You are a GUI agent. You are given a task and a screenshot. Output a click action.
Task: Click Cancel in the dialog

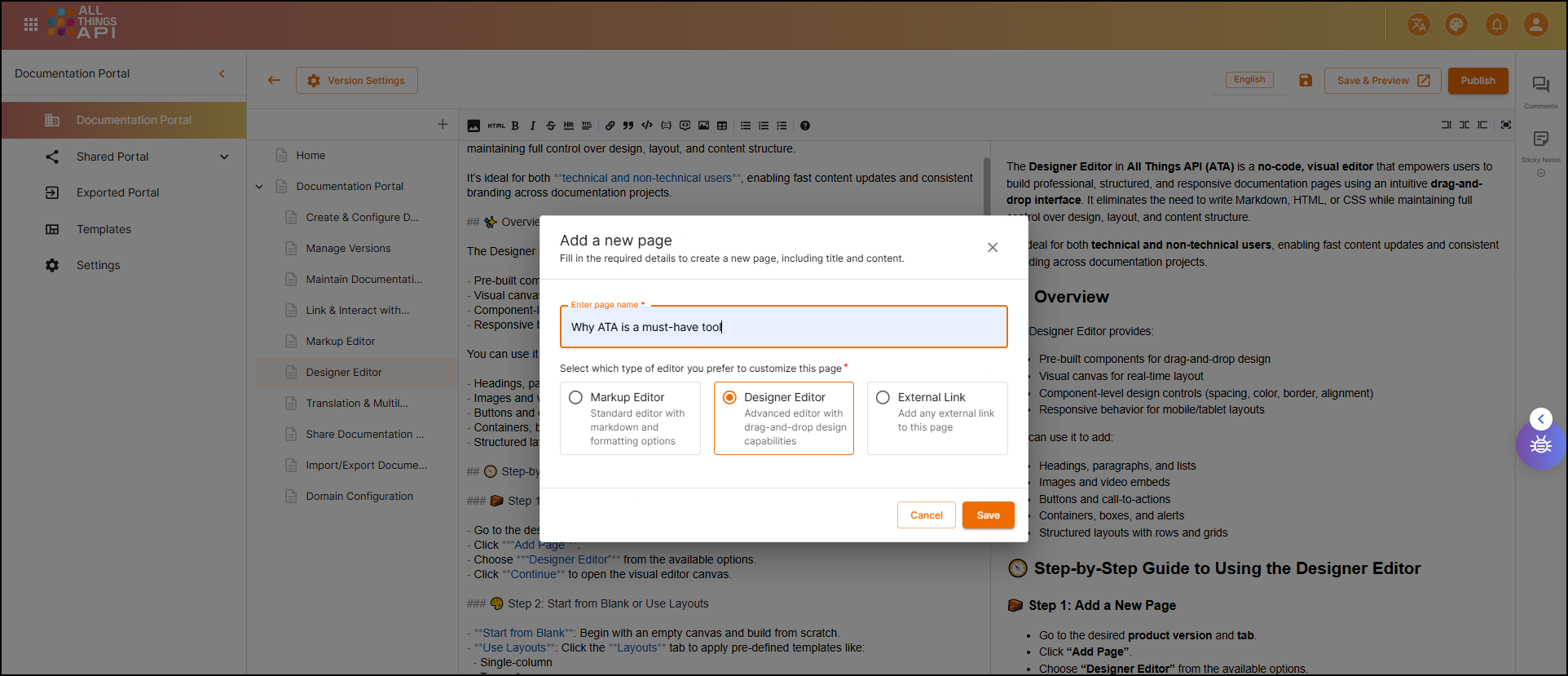[926, 515]
